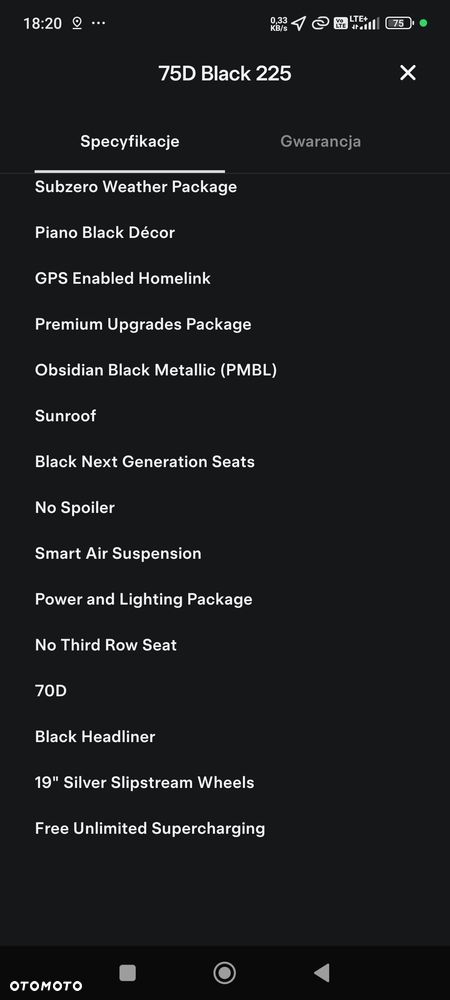Tap the navigation arrow status icon
This screenshot has height=1000, width=450.
point(299,24)
